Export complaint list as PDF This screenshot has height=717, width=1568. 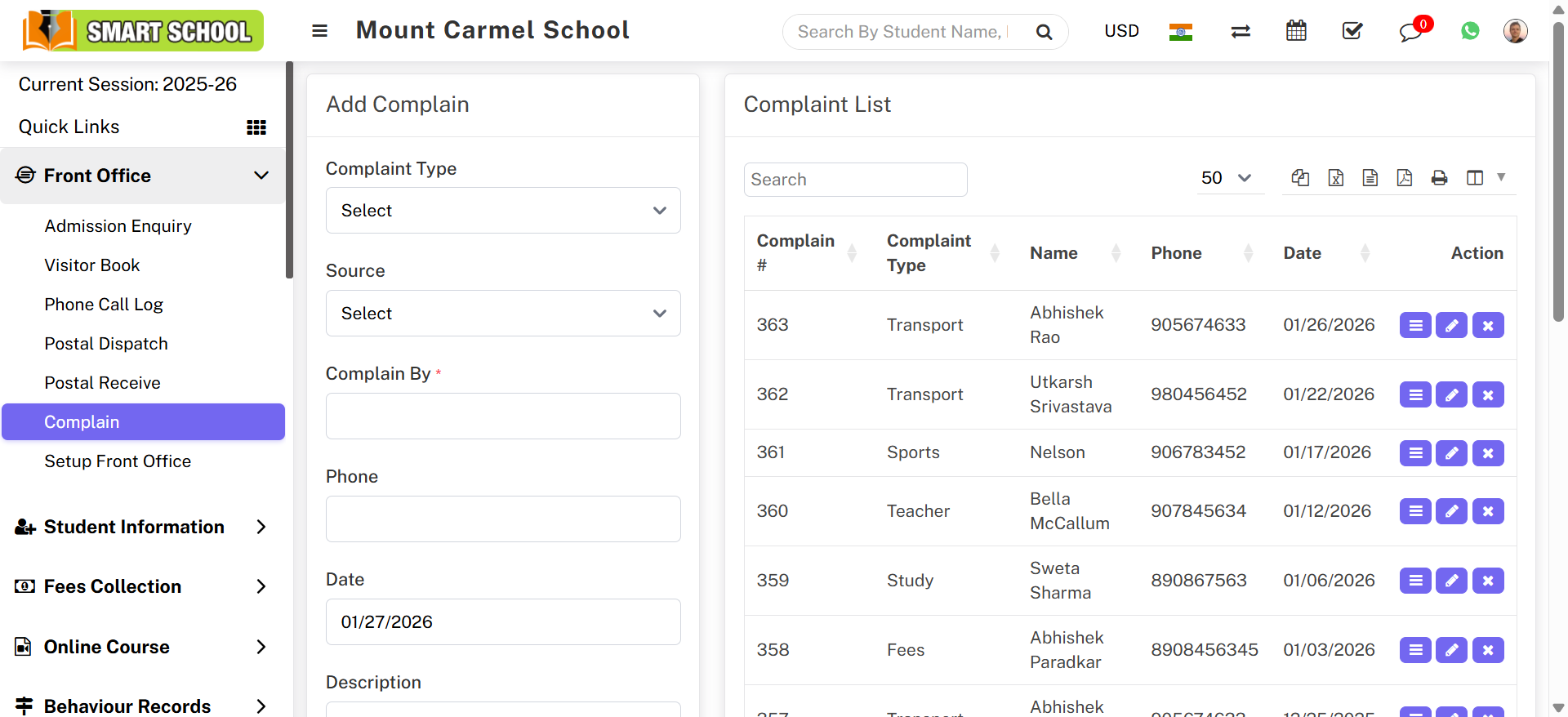(x=1405, y=178)
